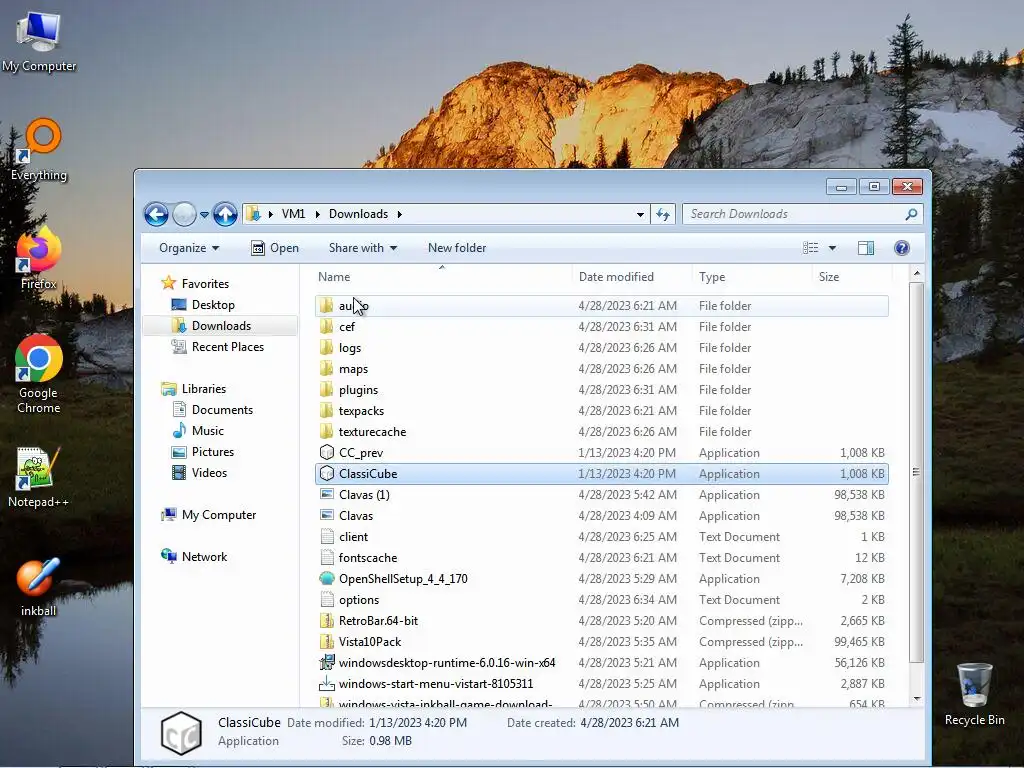Select the Clavas (1) application icon
1024x768 pixels.
point(327,495)
